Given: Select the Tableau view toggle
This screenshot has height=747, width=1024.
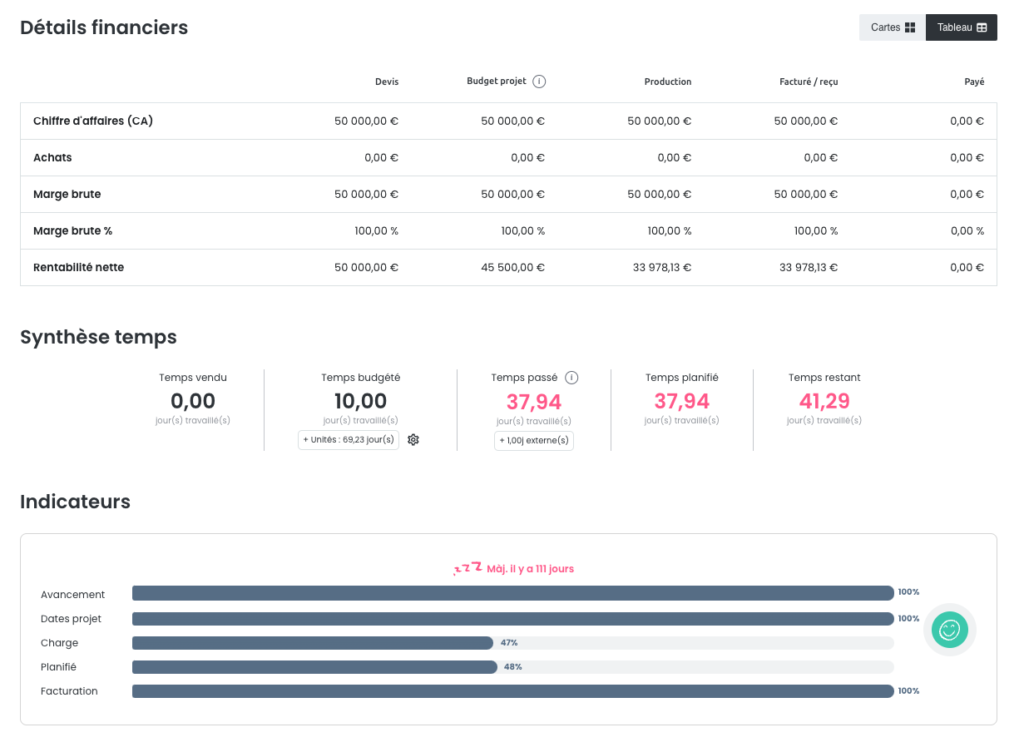Looking at the screenshot, I should tap(961, 28).
